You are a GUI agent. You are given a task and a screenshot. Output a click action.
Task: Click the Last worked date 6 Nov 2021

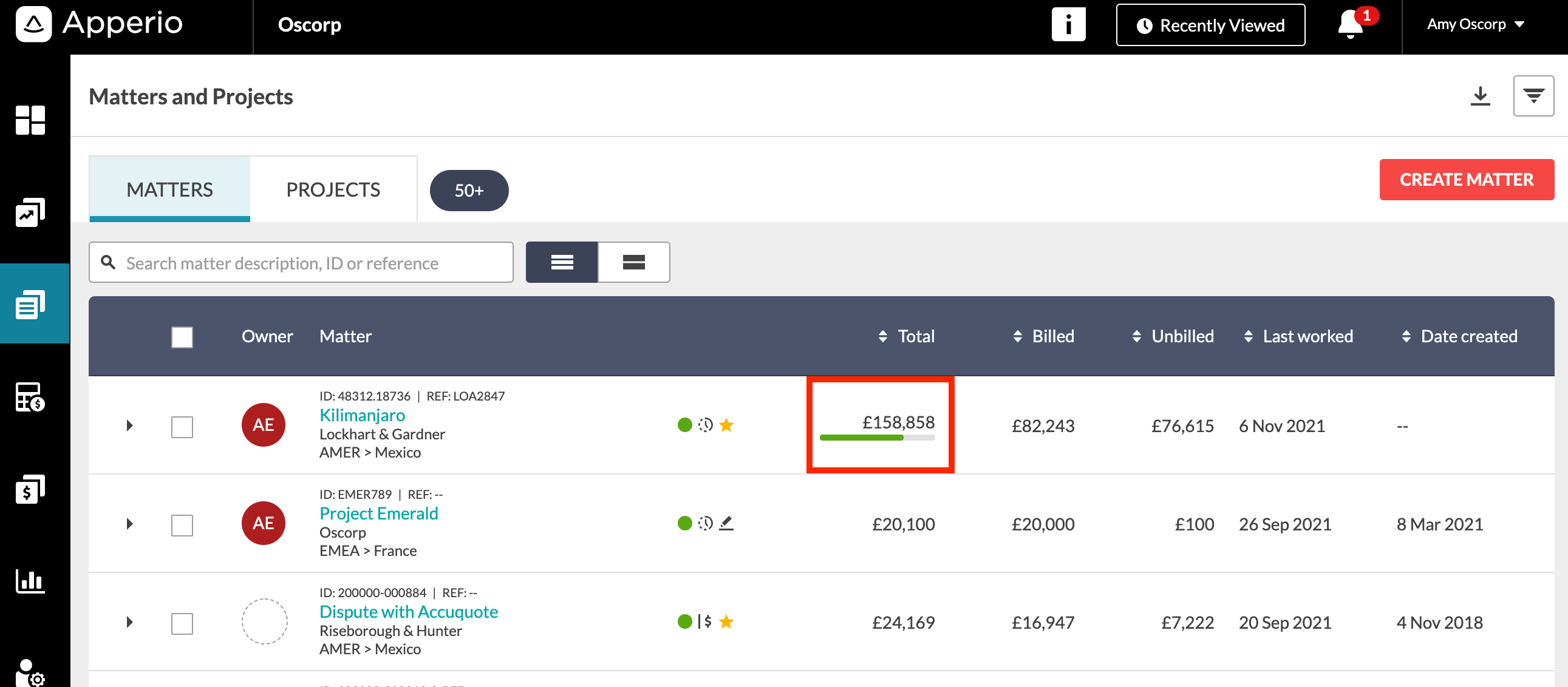point(1281,426)
